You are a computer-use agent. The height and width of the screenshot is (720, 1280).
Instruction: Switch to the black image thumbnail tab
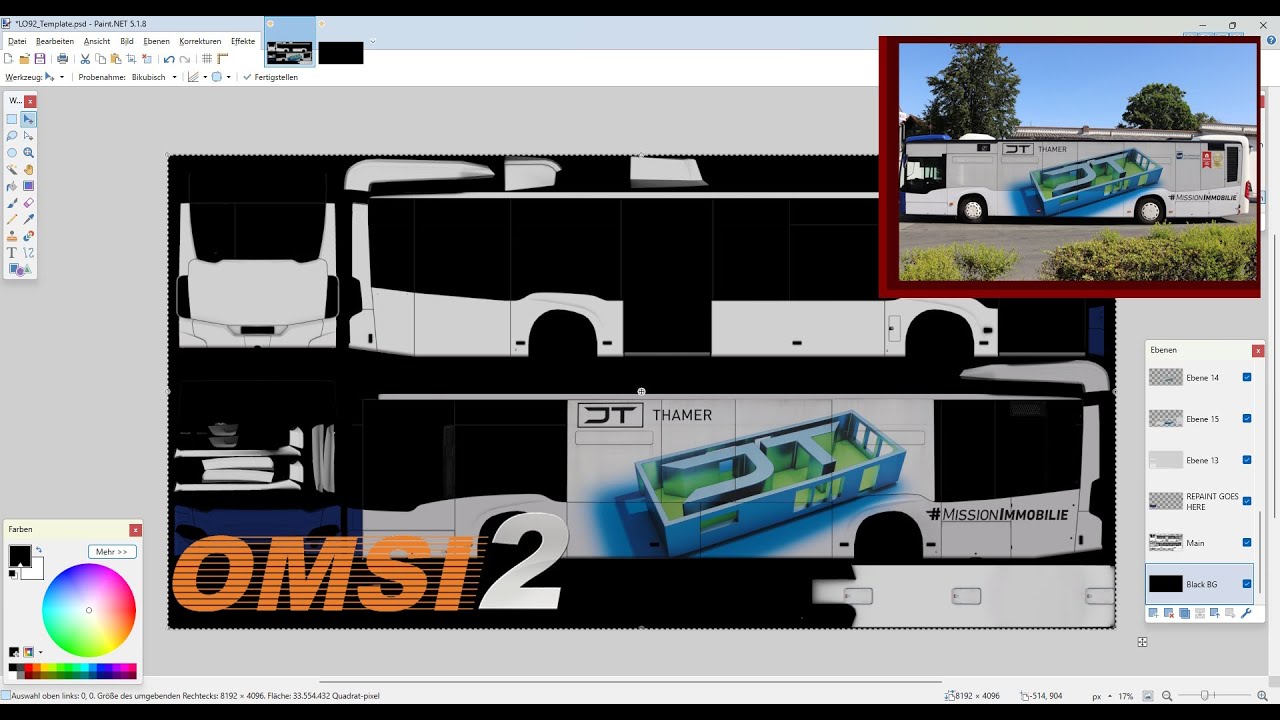click(x=341, y=53)
